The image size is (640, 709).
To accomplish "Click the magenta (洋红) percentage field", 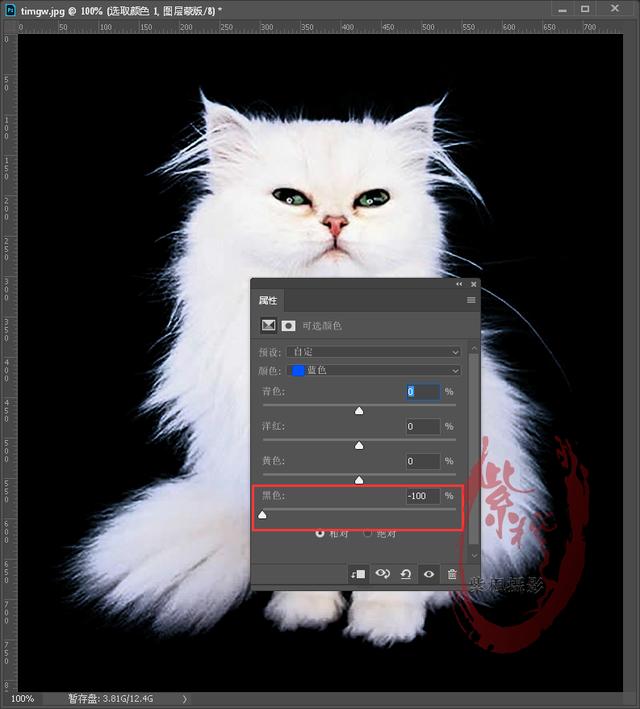I will tap(423, 426).
